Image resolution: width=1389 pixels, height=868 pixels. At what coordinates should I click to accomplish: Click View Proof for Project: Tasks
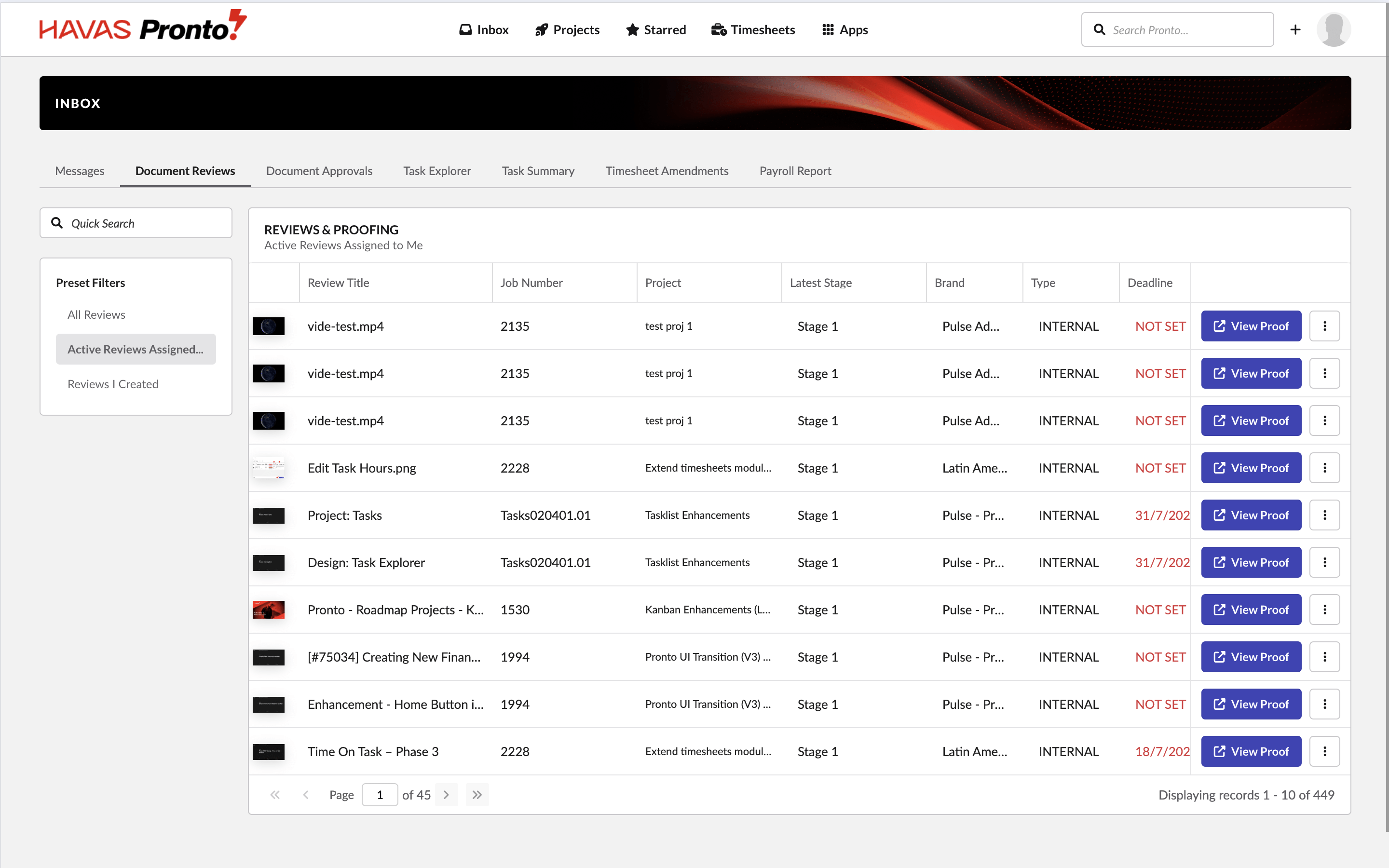point(1251,515)
